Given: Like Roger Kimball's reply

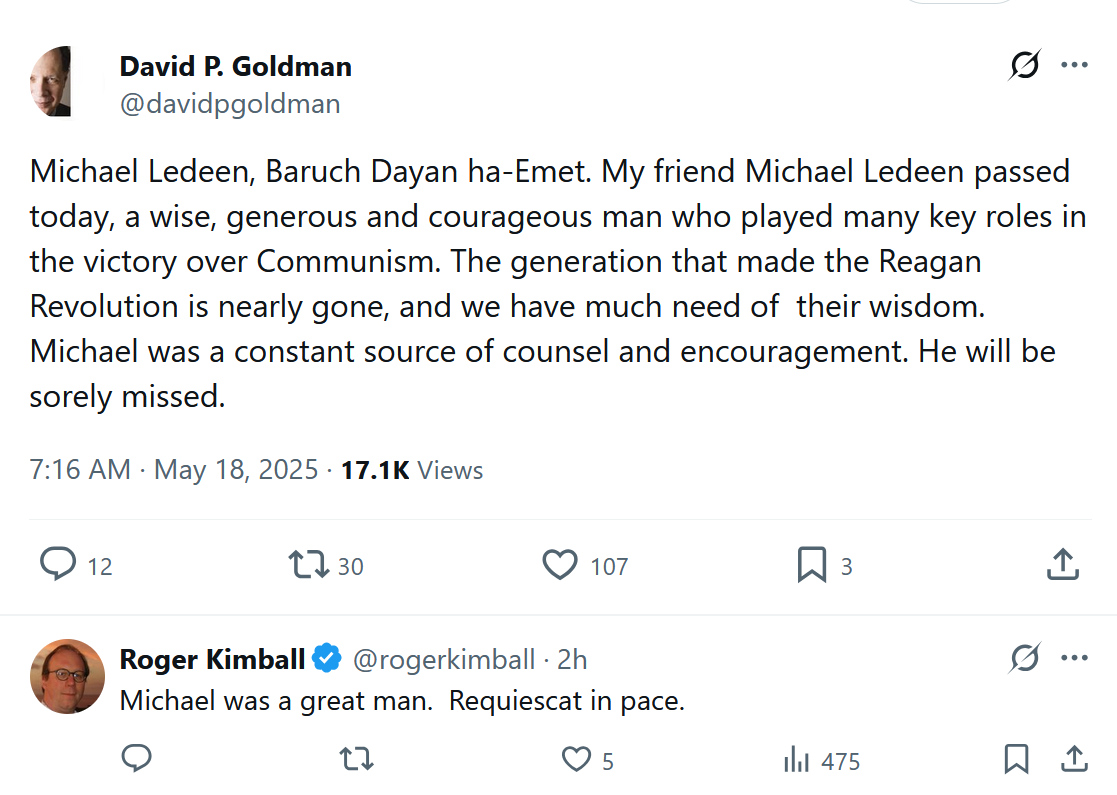Looking at the screenshot, I should coord(576,760).
